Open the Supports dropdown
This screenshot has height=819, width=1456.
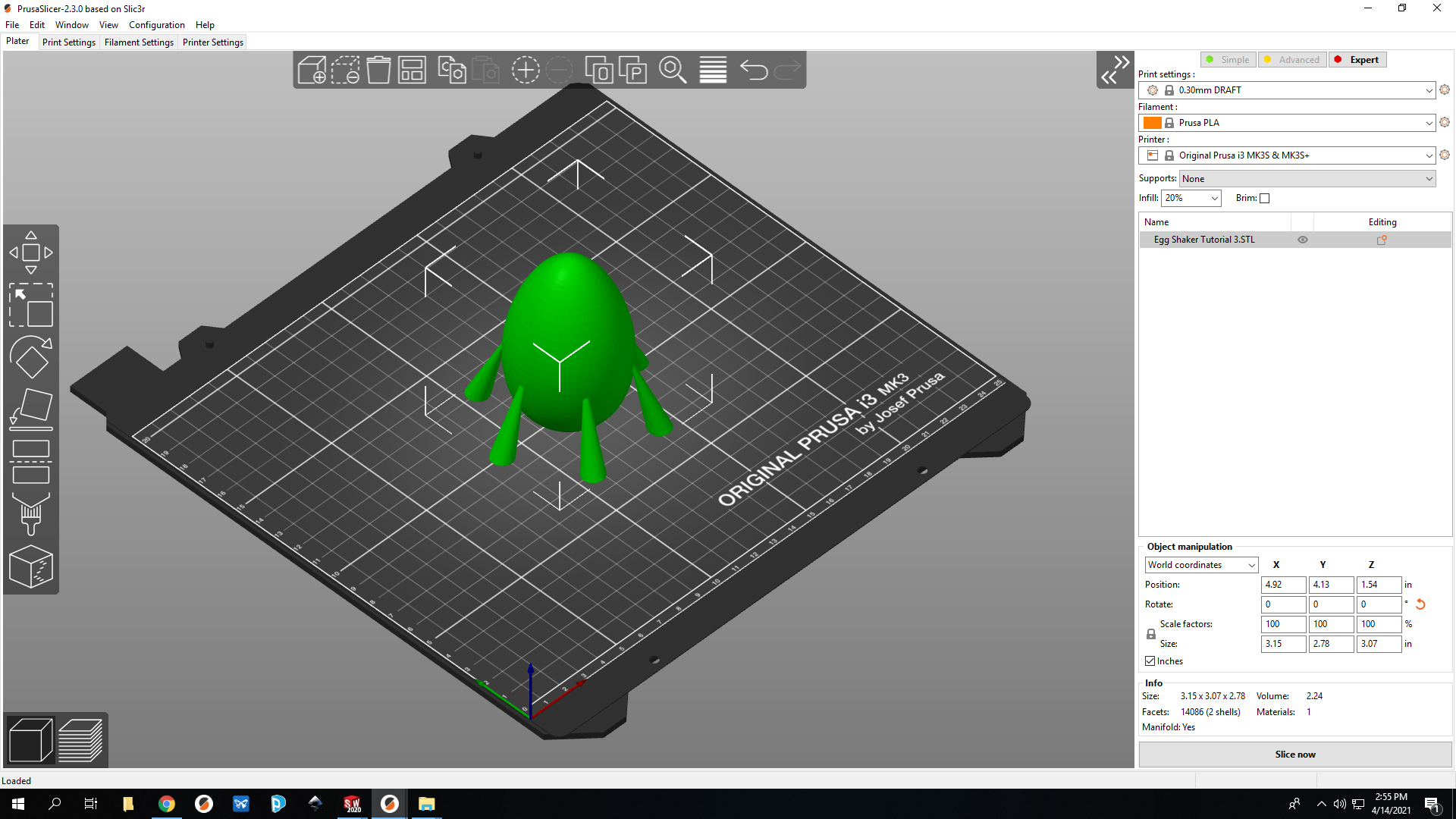click(1307, 179)
